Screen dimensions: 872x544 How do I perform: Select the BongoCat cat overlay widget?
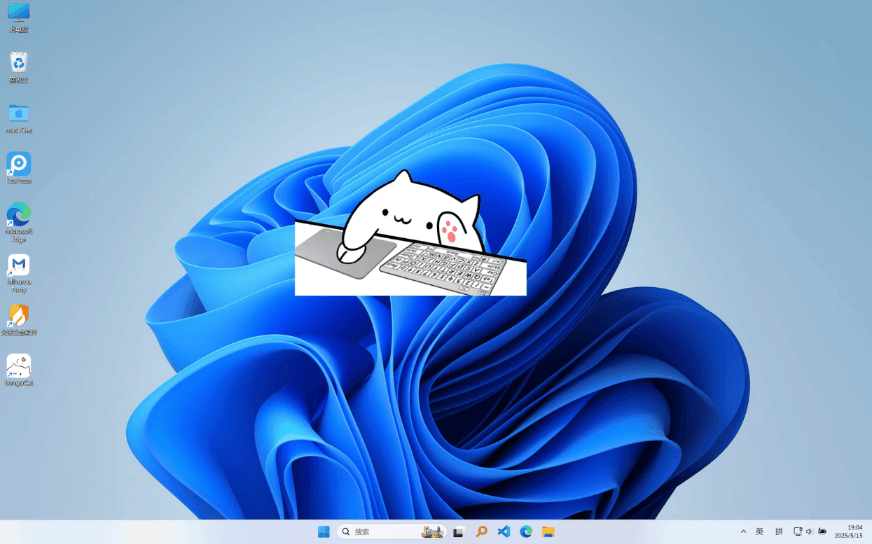[x=410, y=234]
